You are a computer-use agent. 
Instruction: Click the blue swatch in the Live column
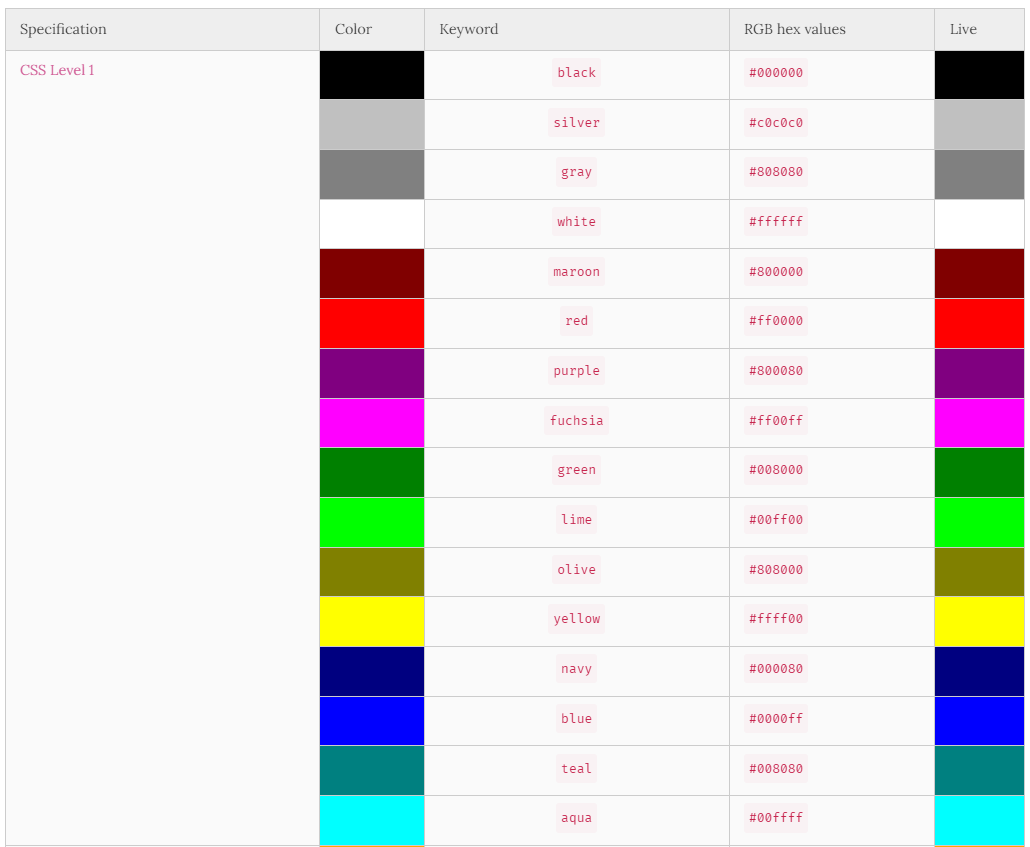[979, 721]
